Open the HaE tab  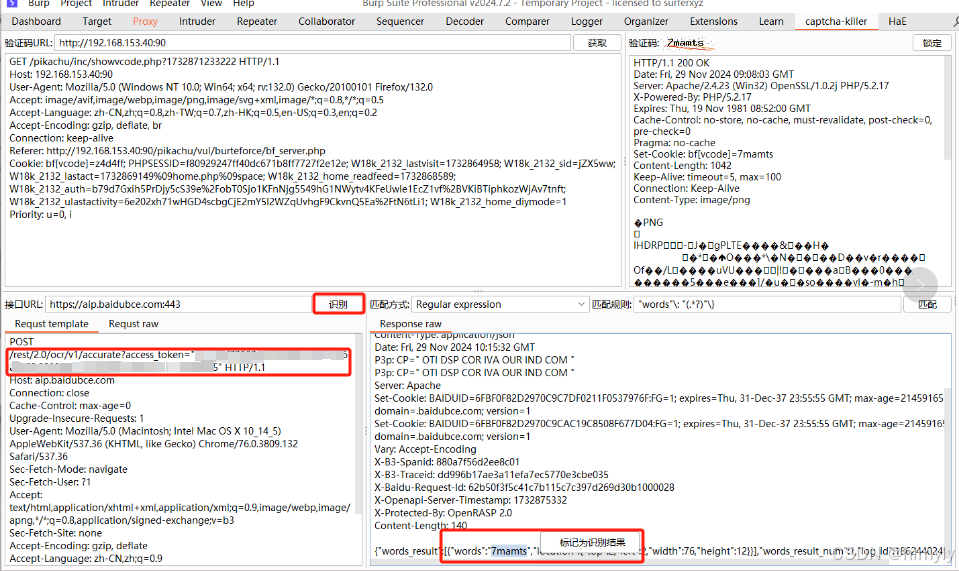point(897,21)
